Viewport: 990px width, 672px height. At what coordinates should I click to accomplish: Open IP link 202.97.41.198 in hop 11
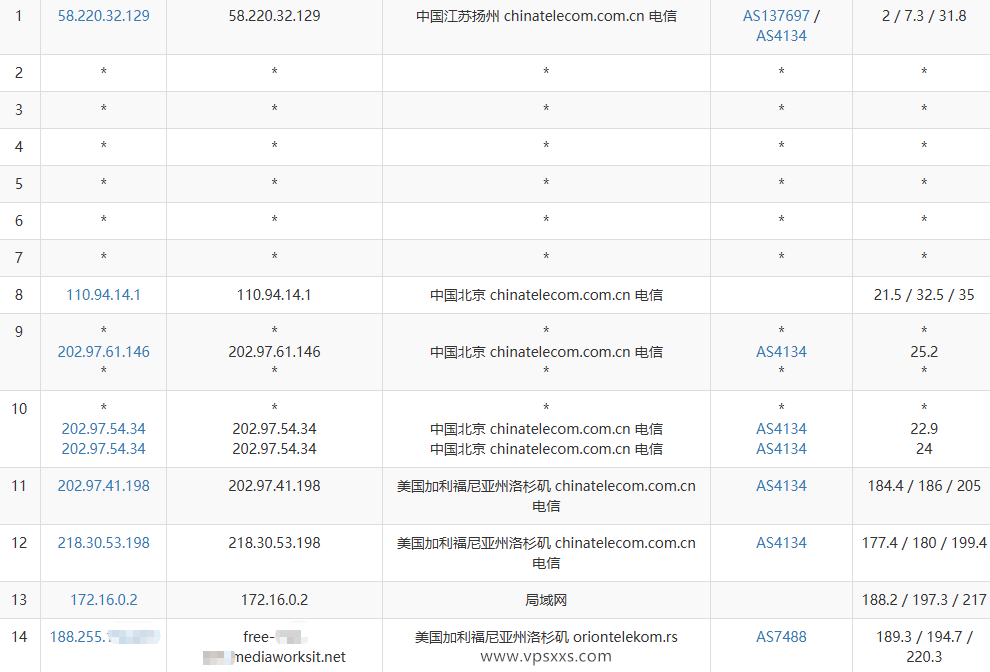(104, 486)
